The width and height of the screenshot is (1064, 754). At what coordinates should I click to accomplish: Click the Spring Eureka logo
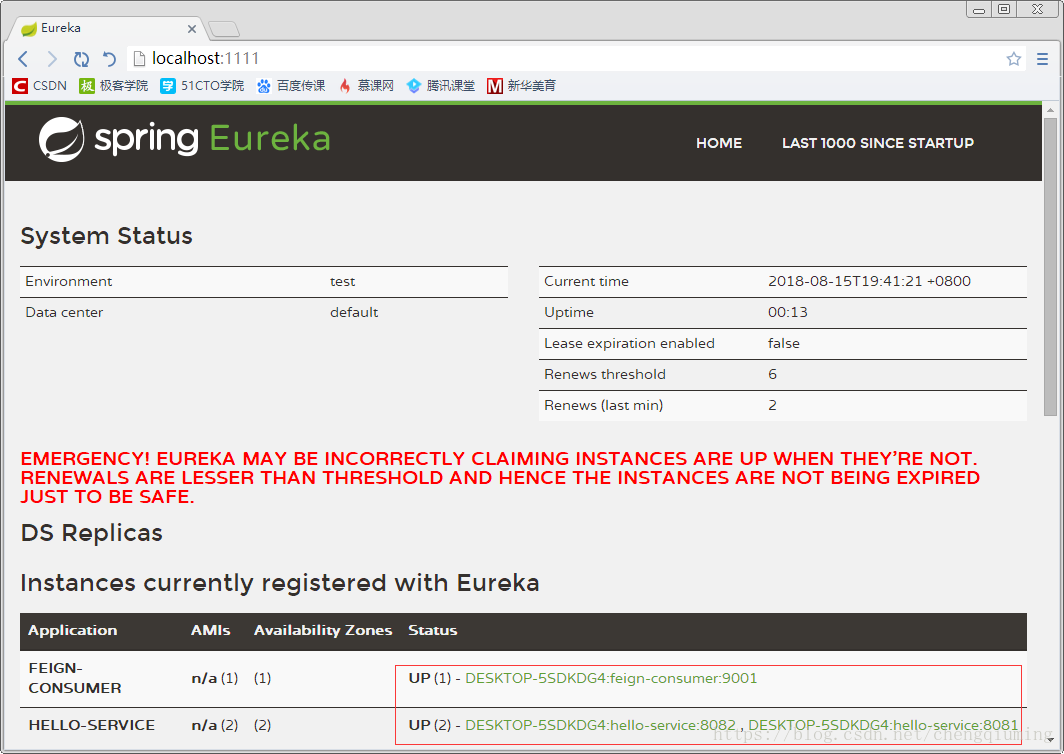pyautogui.click(x=185, y=139)
